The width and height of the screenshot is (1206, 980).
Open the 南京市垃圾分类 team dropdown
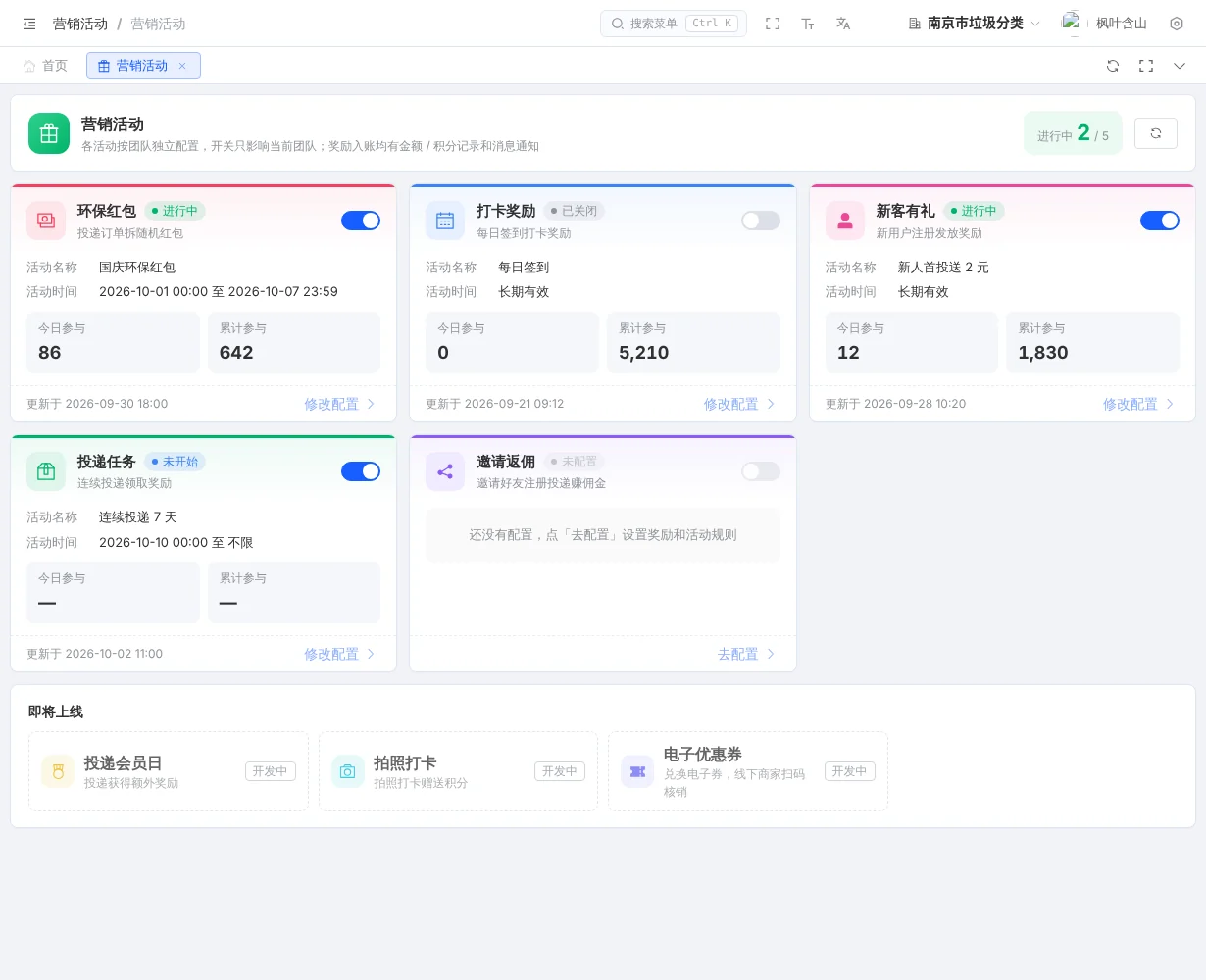(x=975, y=24)
